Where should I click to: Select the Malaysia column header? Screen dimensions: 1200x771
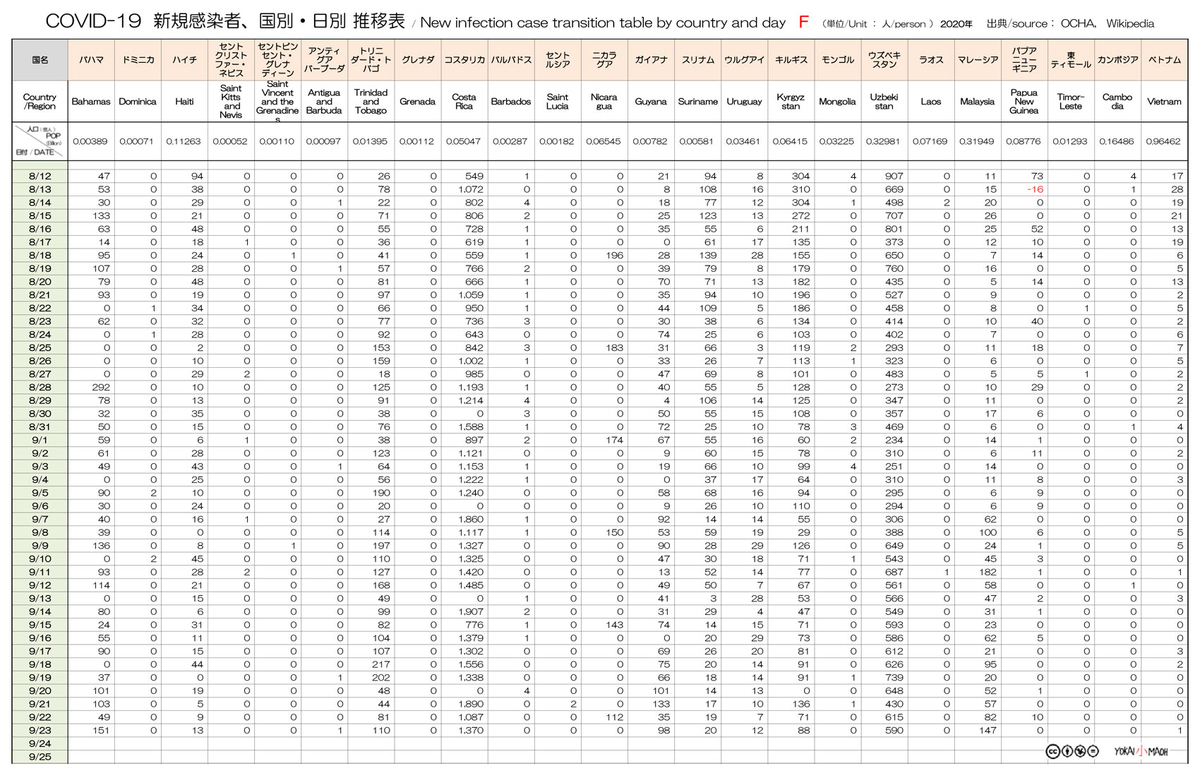(978, 102)
